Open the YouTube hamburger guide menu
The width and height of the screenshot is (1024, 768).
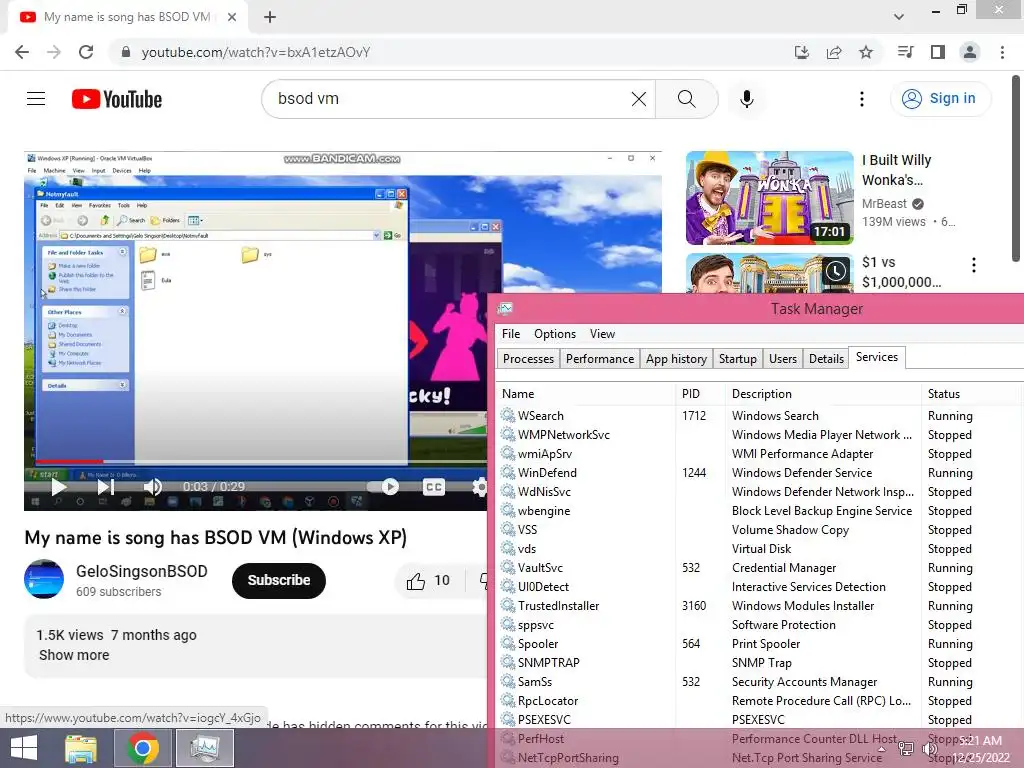pyautogui.click(x=36, y=99)
